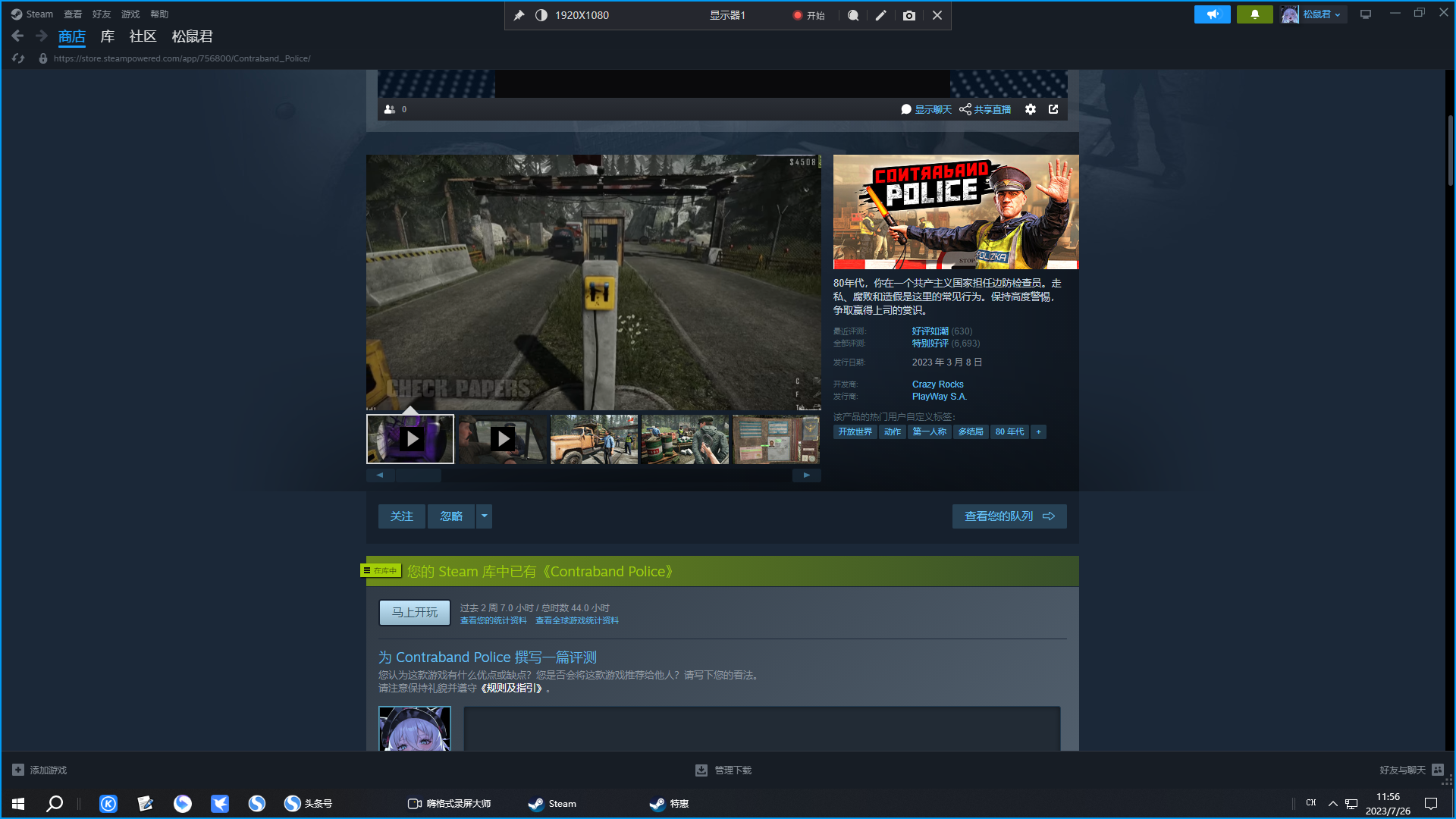Start recording with the red 开始 button
The width and height of the screenshot is (1456, 819).
[x=808, y=15]
